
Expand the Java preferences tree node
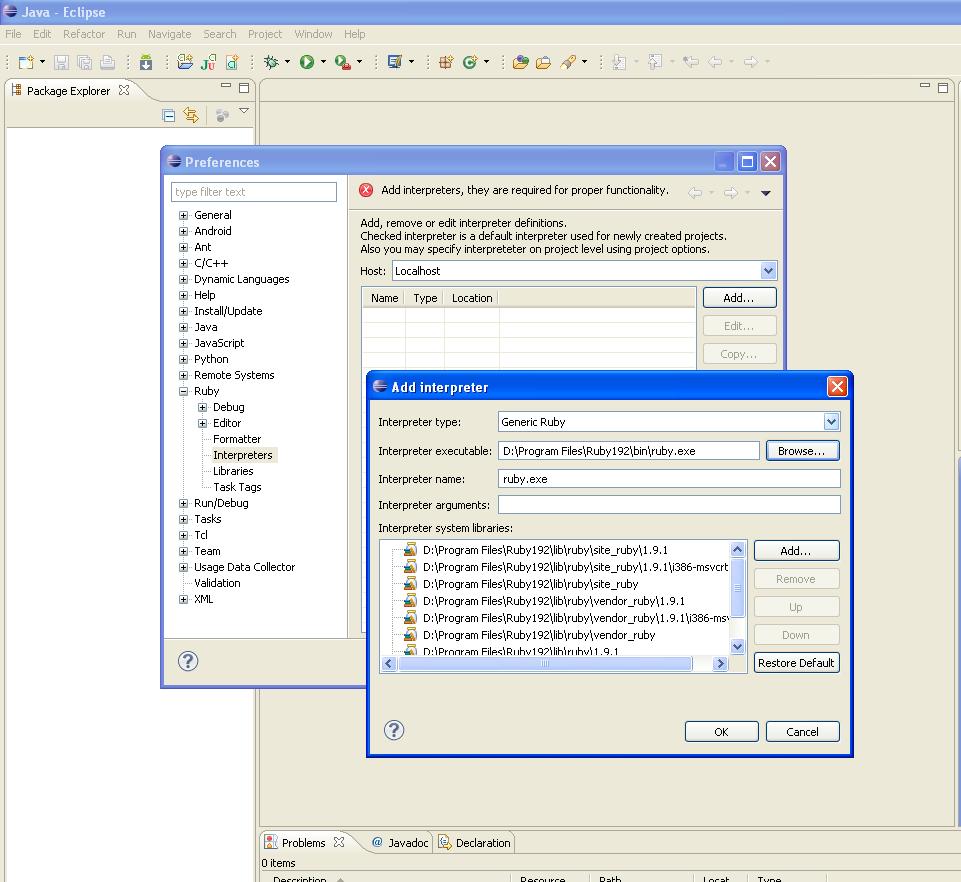coord(182,327)
